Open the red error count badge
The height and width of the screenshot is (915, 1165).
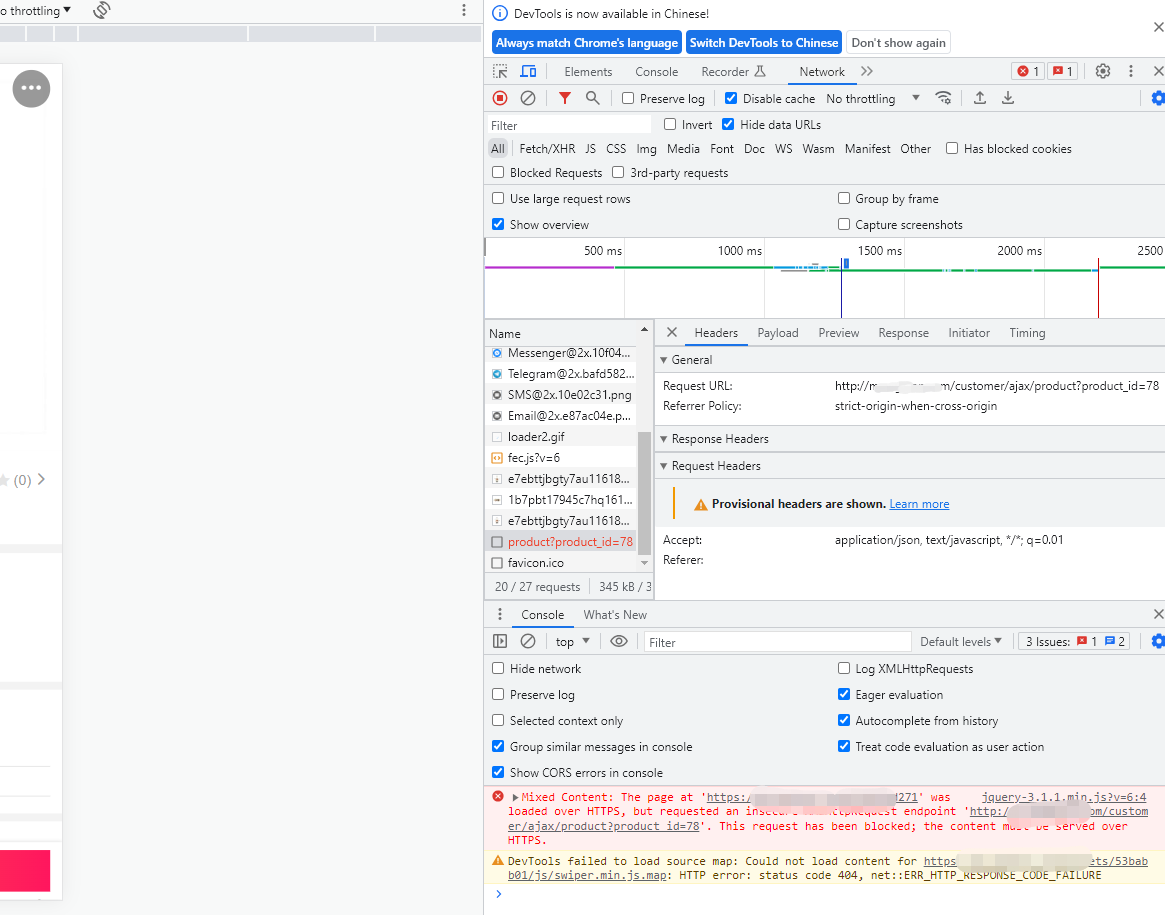click(x=1028, y=71)
